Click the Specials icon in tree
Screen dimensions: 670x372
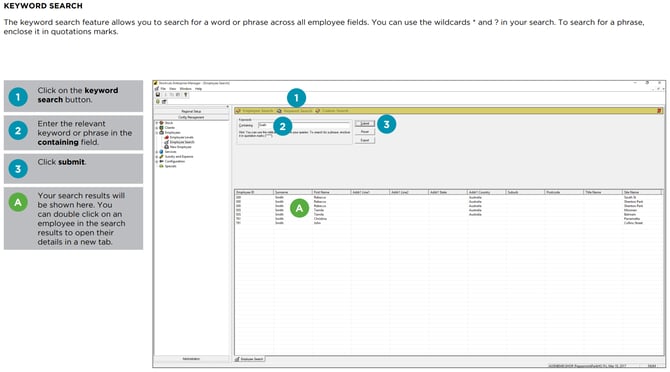(162, 166)
